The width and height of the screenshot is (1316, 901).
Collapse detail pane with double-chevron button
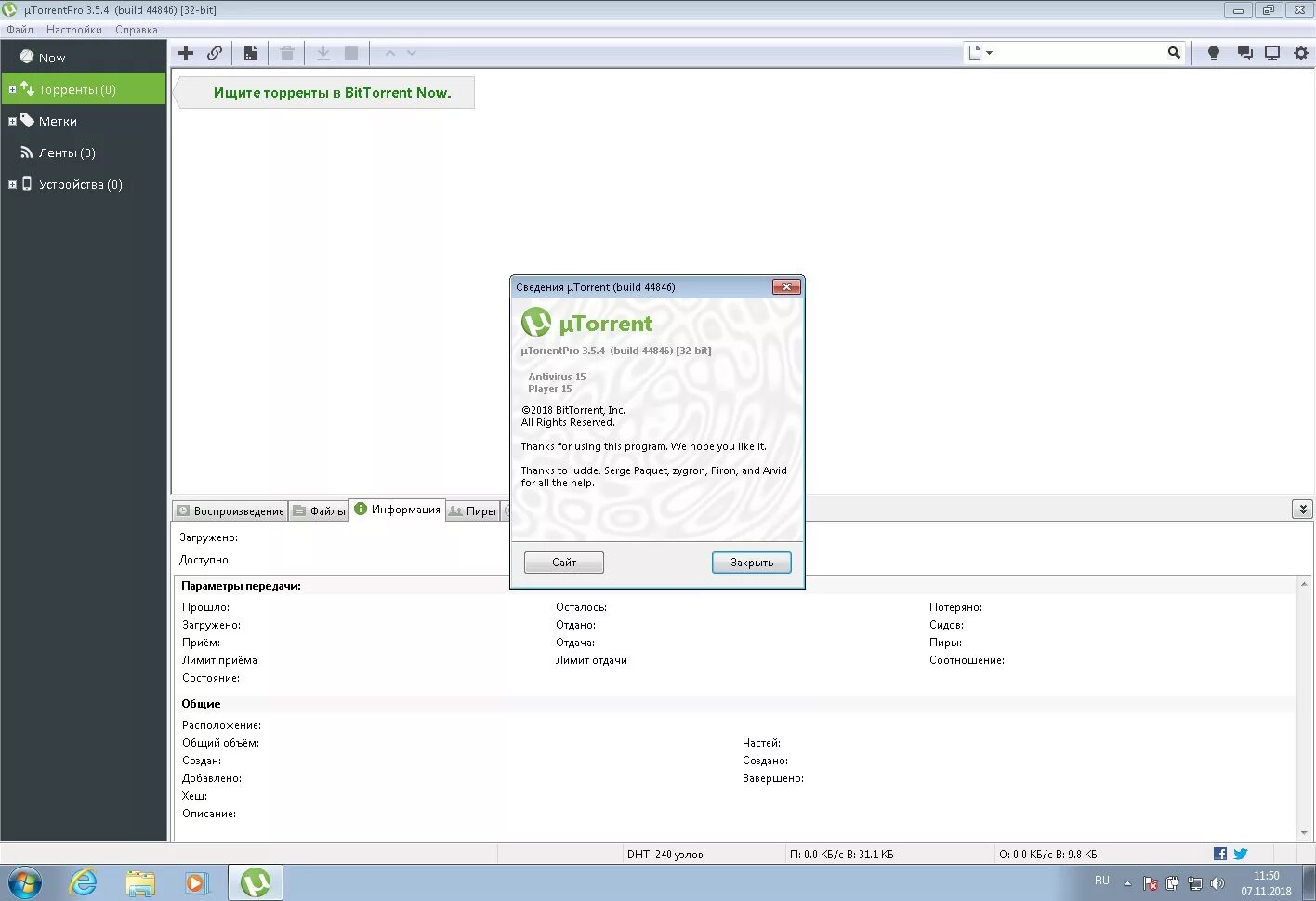coord(1302,509)
